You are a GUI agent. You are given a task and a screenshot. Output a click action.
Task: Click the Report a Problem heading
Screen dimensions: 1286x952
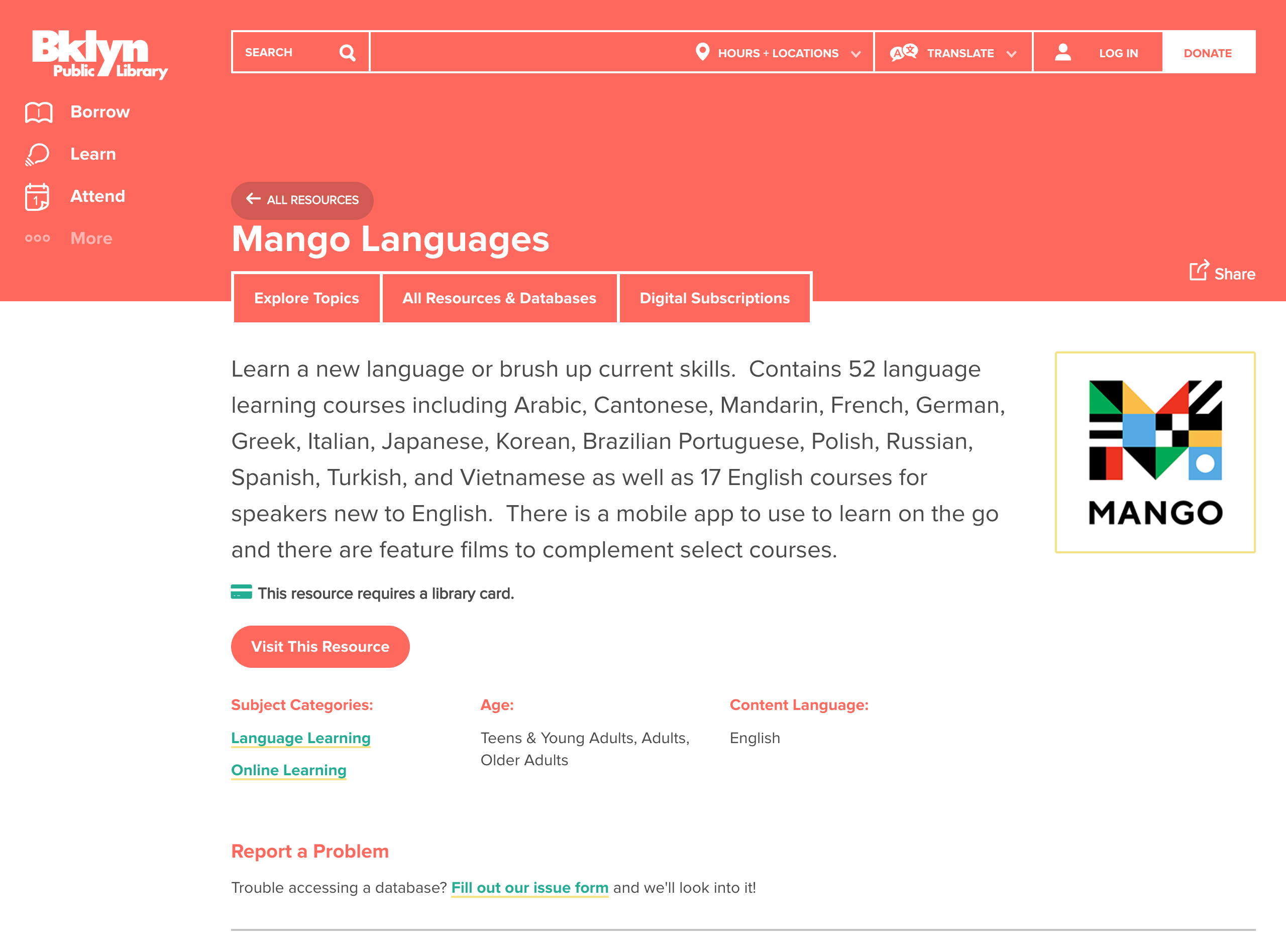310,851
